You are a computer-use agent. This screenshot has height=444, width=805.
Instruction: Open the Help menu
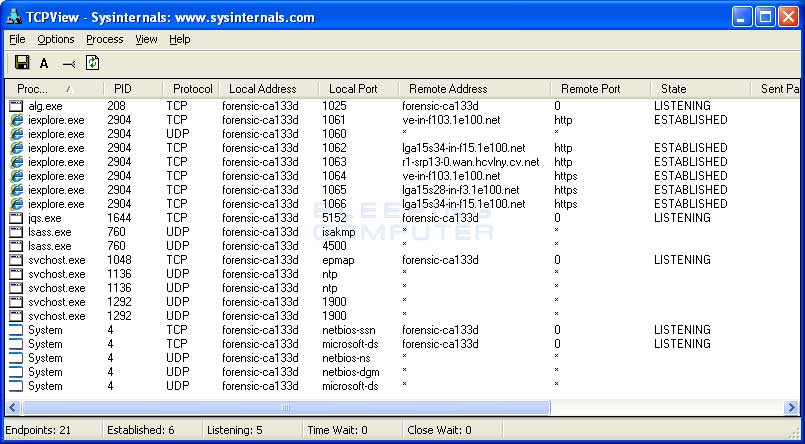click(180, 40)
